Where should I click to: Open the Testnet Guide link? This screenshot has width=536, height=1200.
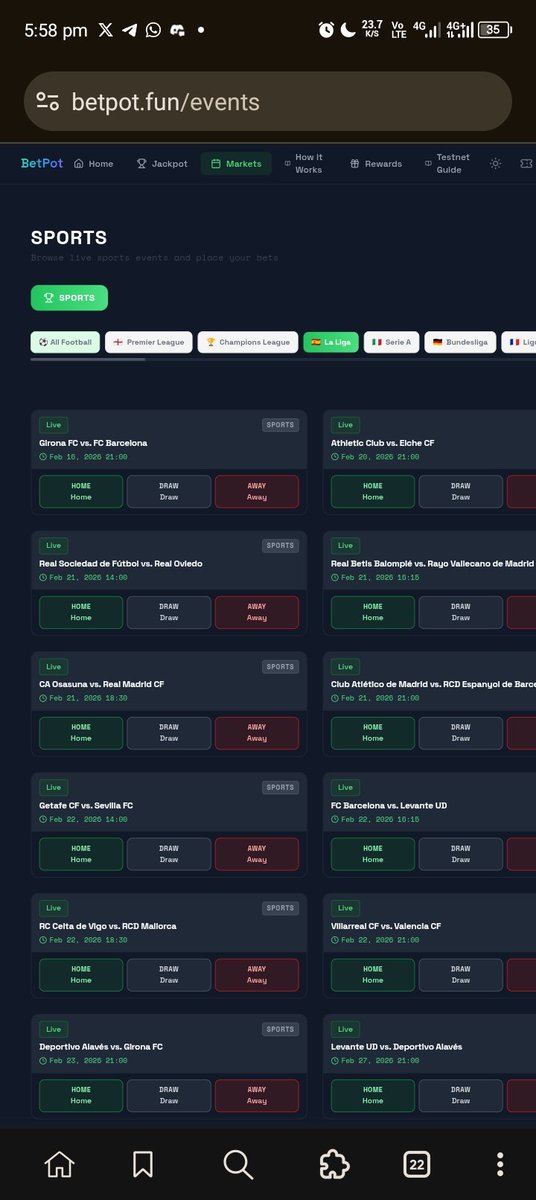tap(446, 163)
